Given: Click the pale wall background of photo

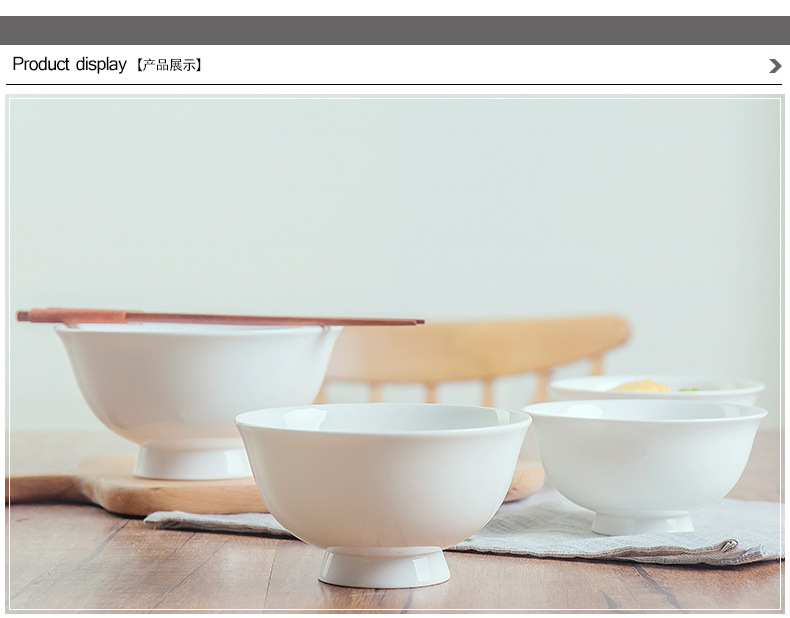Looking at the screenshot, I should pos(395,201).
